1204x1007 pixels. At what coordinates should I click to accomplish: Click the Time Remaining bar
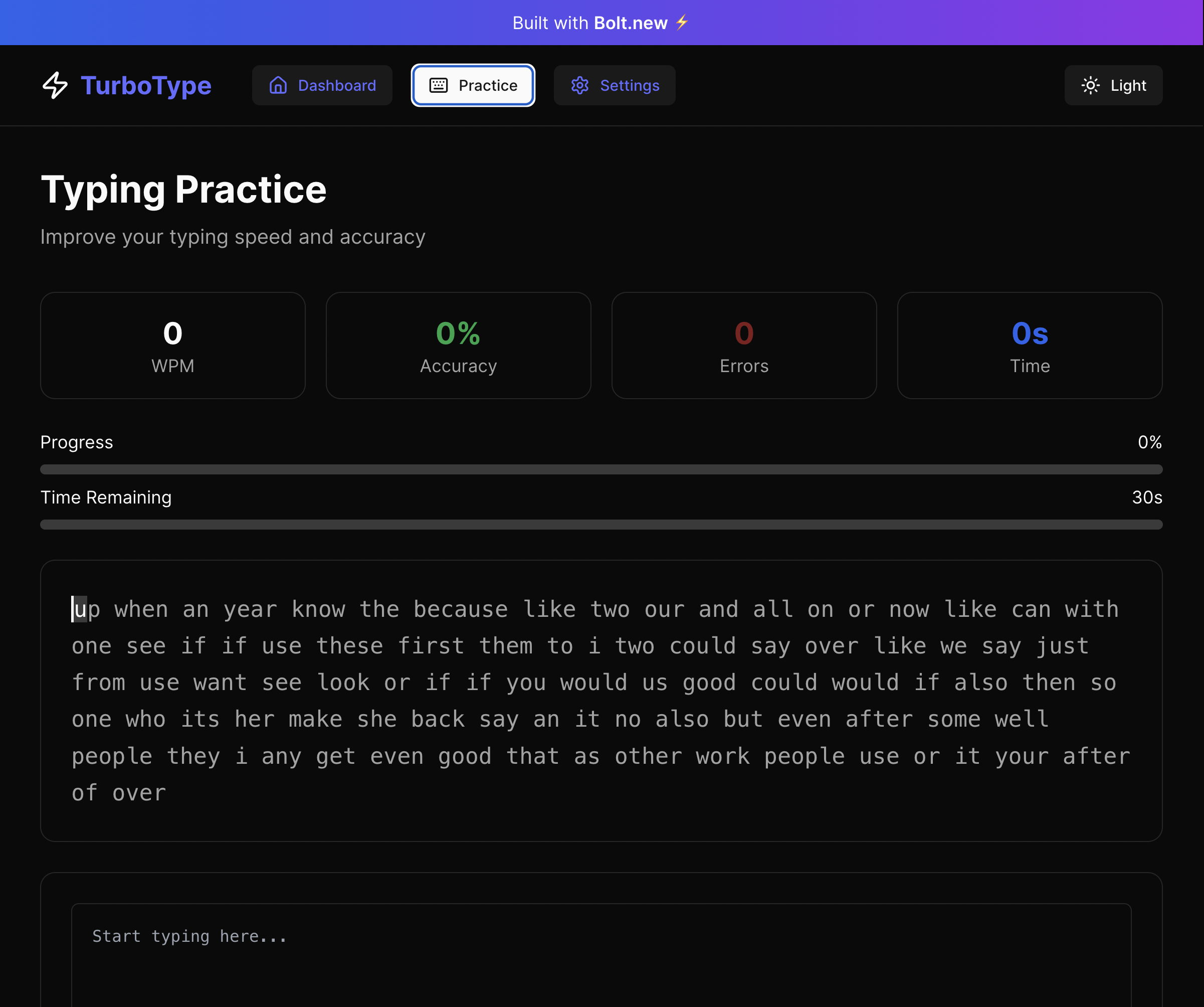pyautogui.click(x=601, y=524)
